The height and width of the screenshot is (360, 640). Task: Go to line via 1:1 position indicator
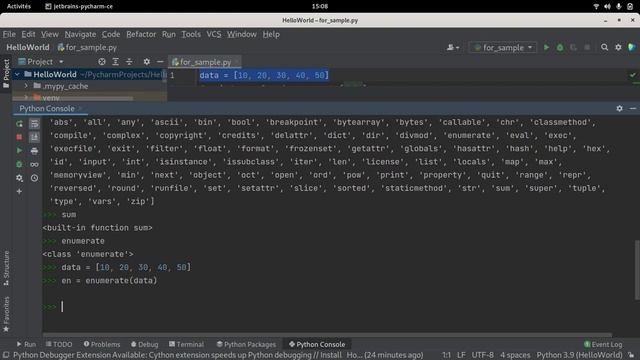coord(447,355)
